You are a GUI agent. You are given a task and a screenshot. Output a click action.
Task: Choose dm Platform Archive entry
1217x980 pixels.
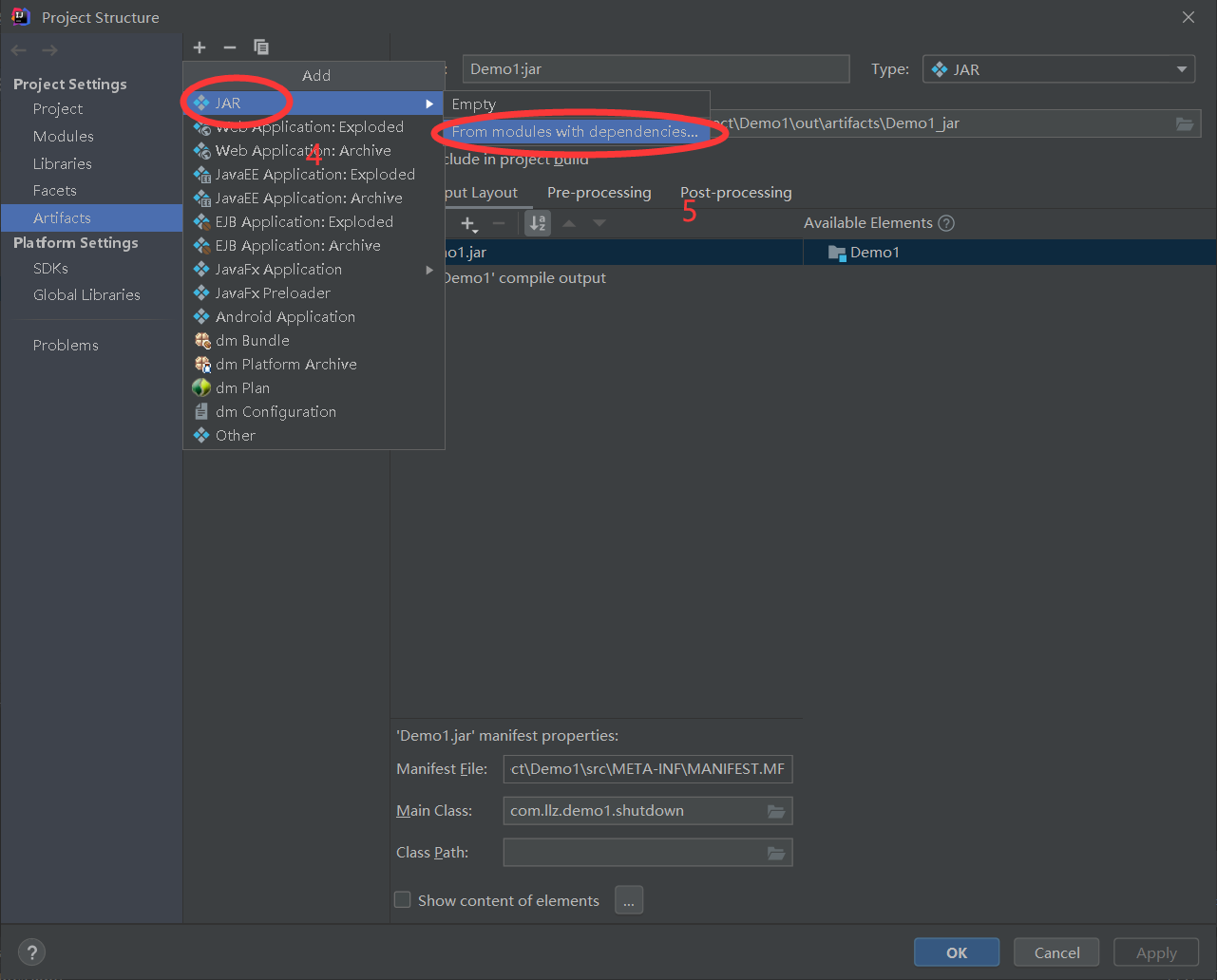click(314, 364)
